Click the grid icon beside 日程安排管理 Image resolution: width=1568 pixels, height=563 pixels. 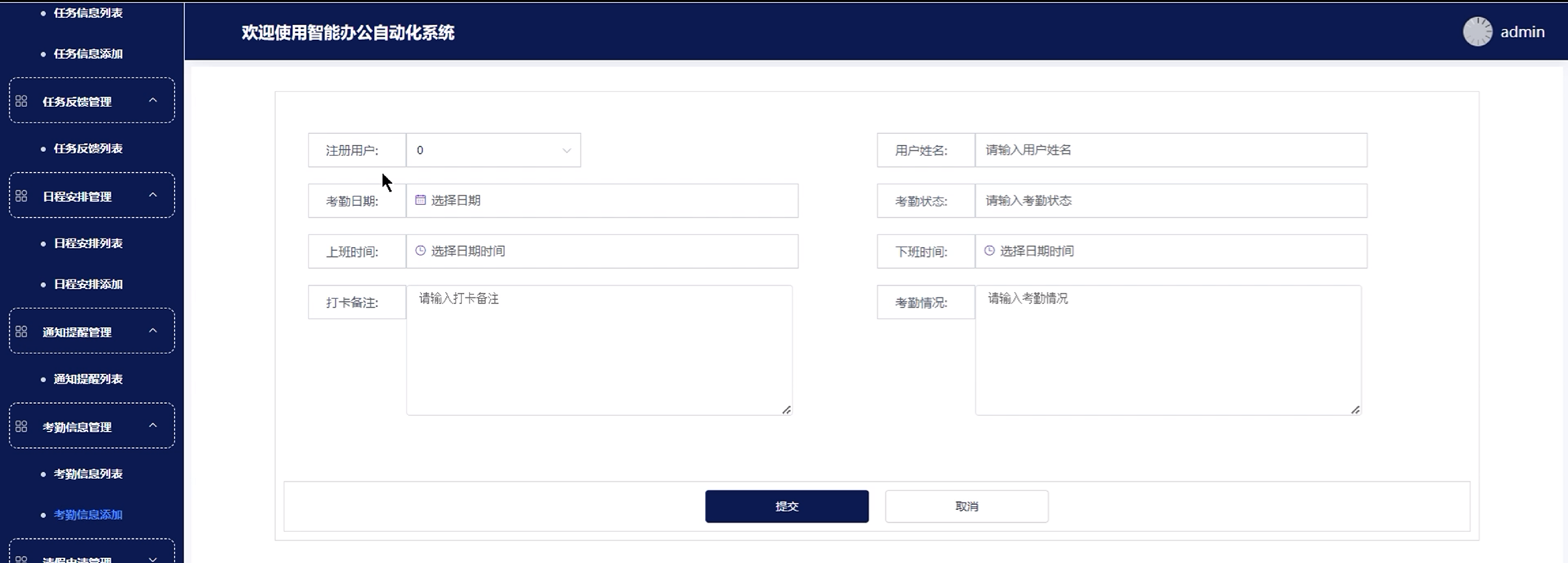(21, 196)
